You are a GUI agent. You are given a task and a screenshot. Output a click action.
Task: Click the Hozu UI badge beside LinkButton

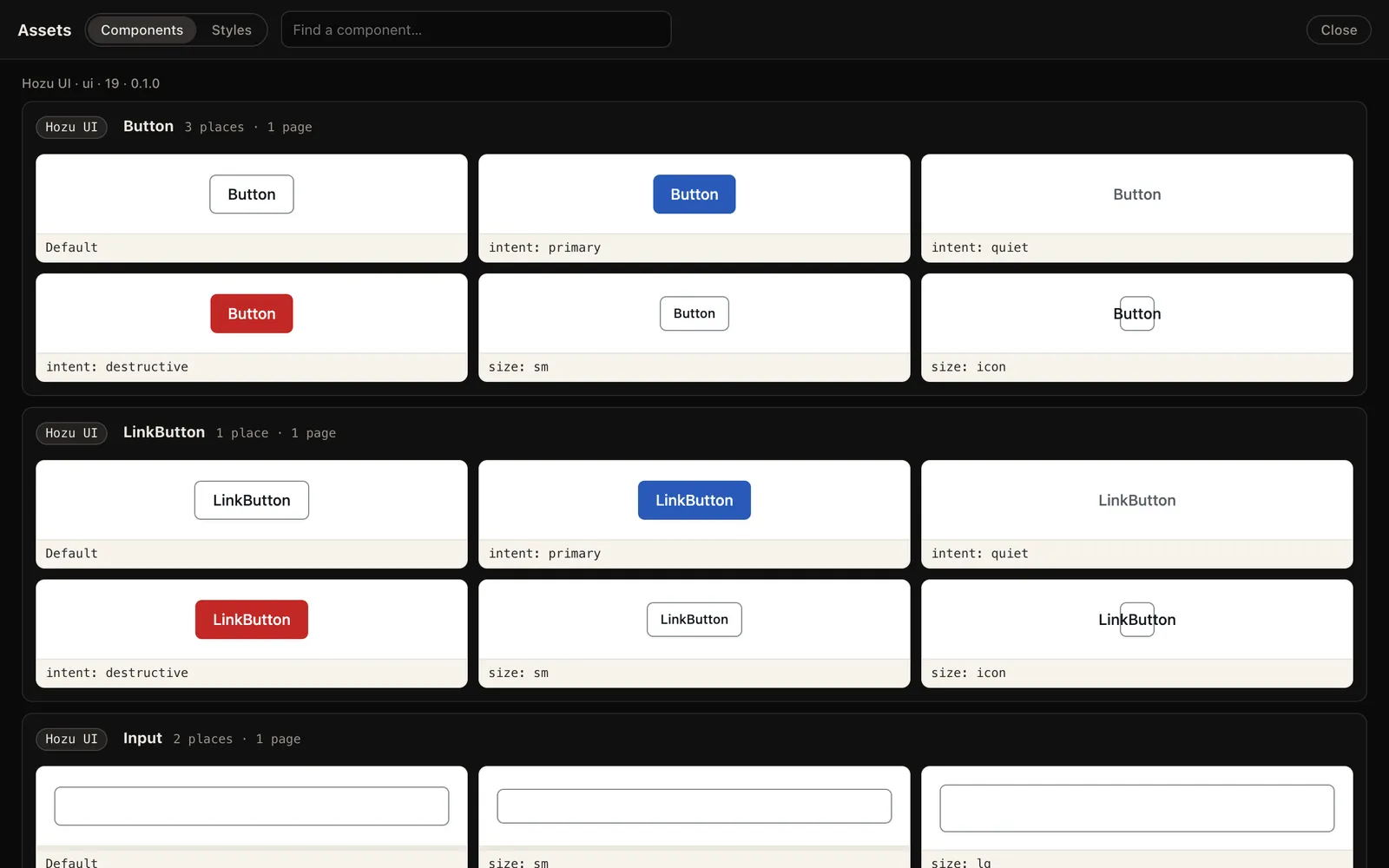tap(71, 433)
